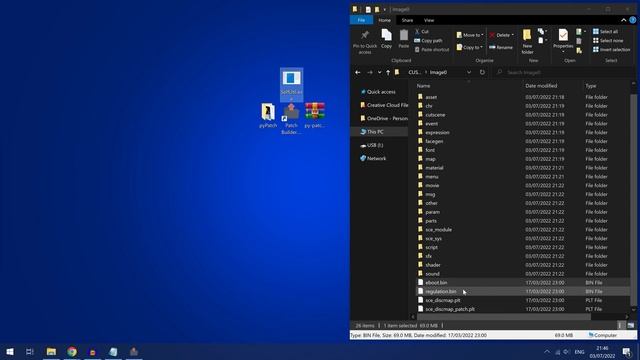640x360 pixels.
Task: Open the File menu tab
Action: click(361, 20)
